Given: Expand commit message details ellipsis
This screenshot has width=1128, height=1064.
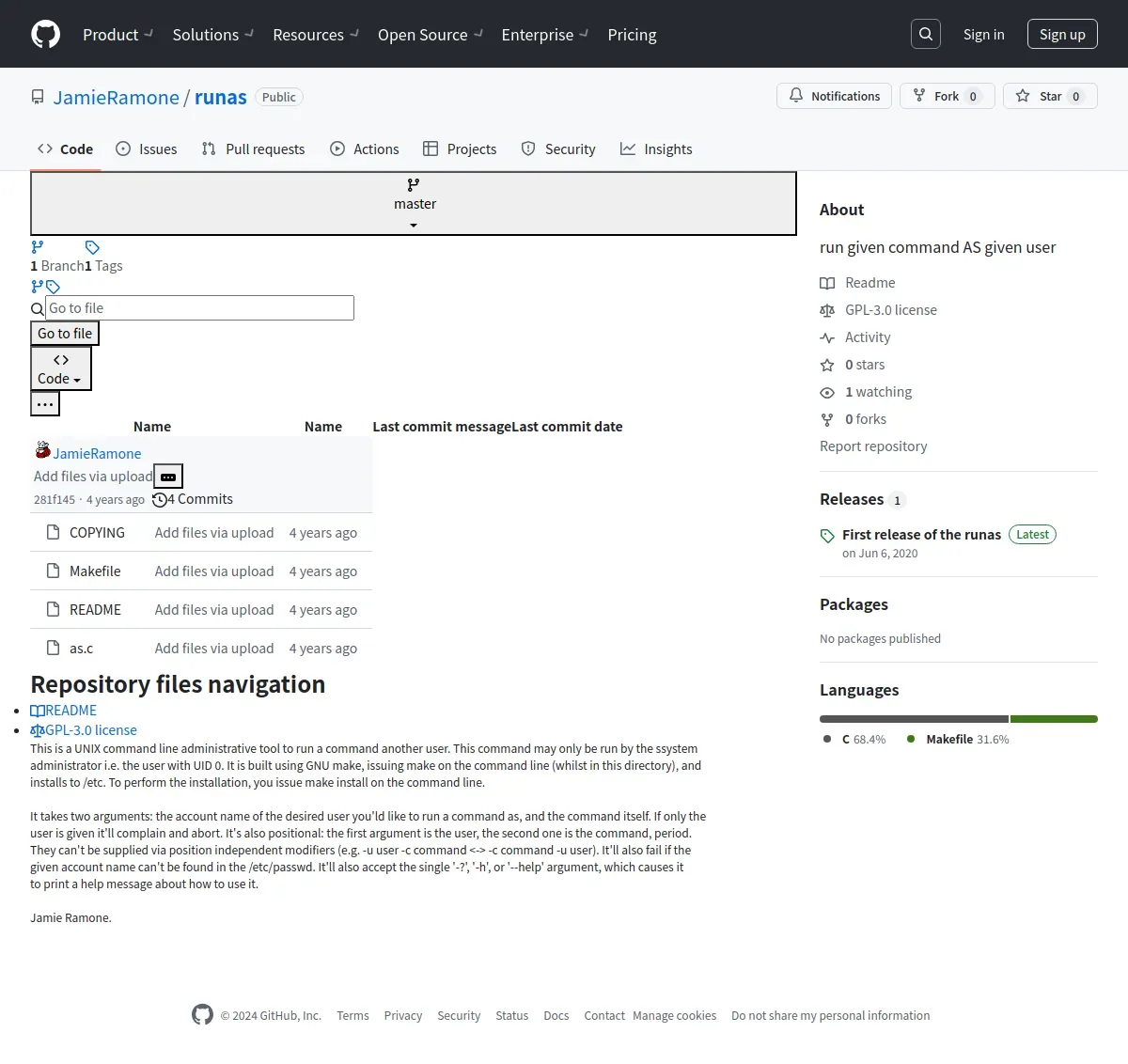Looking at the screenshot, I should (168, 477).
